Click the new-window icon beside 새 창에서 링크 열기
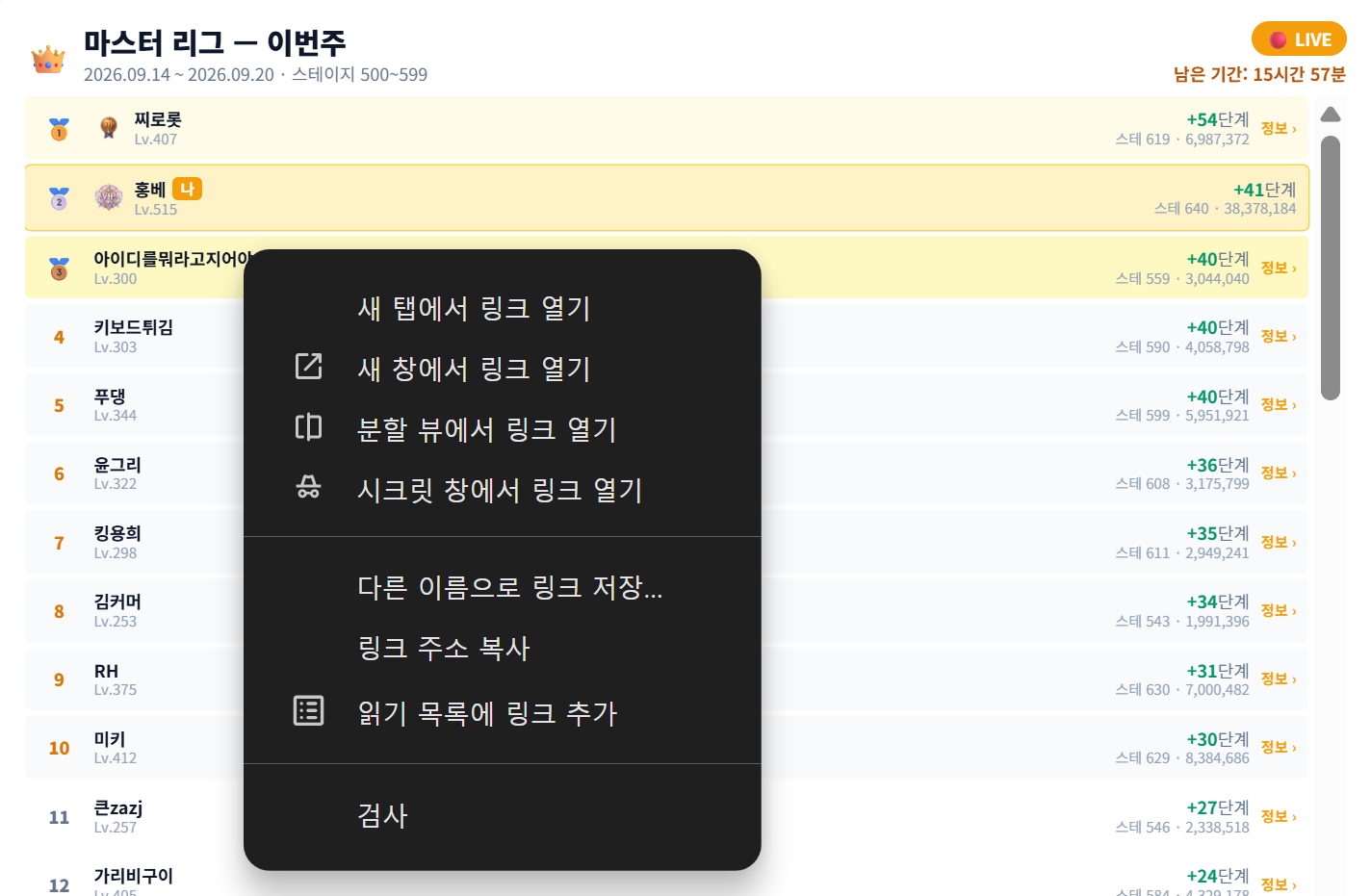The height and width of the screenshot is (896, 1371). (x=308, y=366)
